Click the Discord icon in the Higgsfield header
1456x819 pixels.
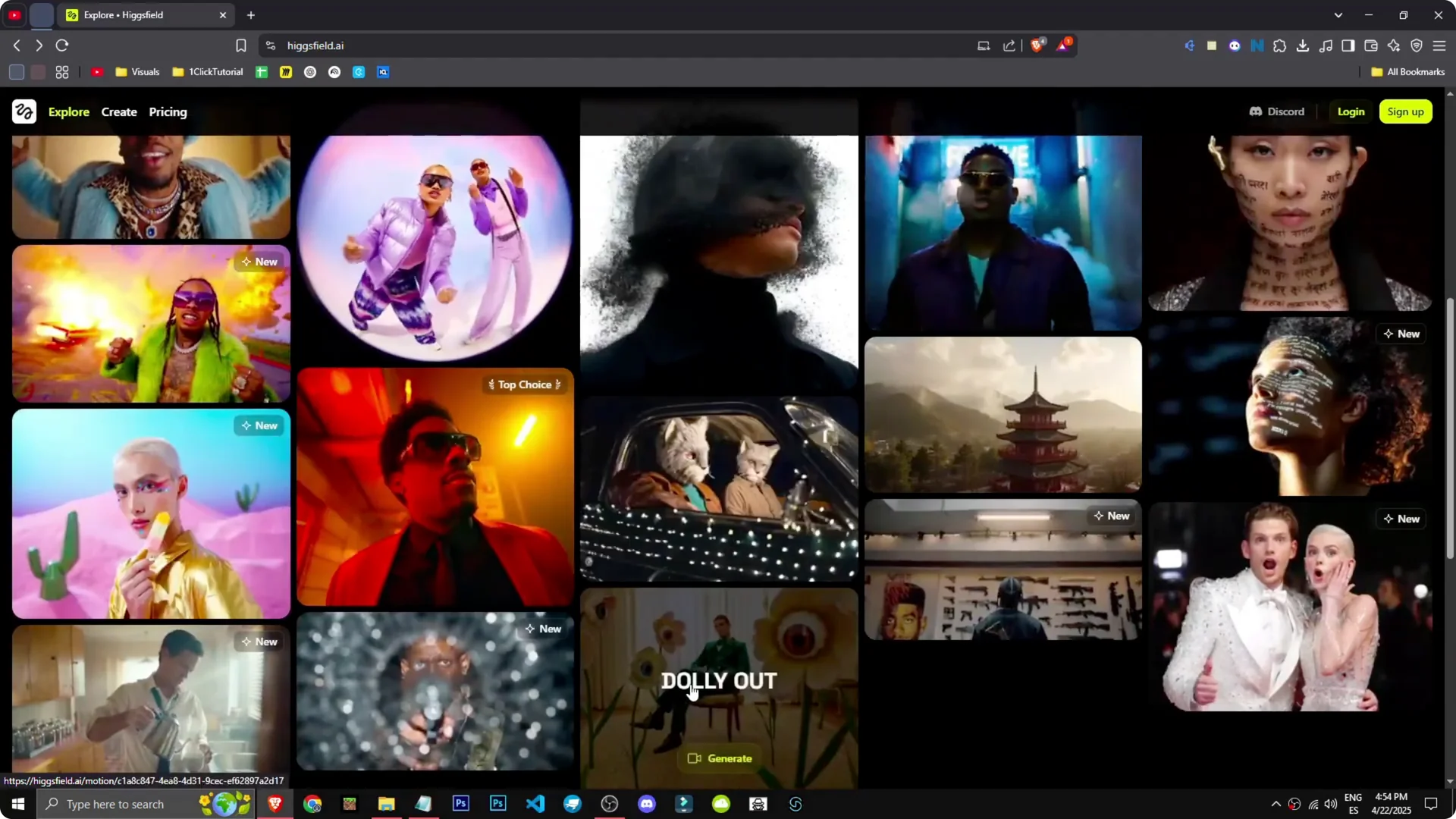[x=1255, y=111]
